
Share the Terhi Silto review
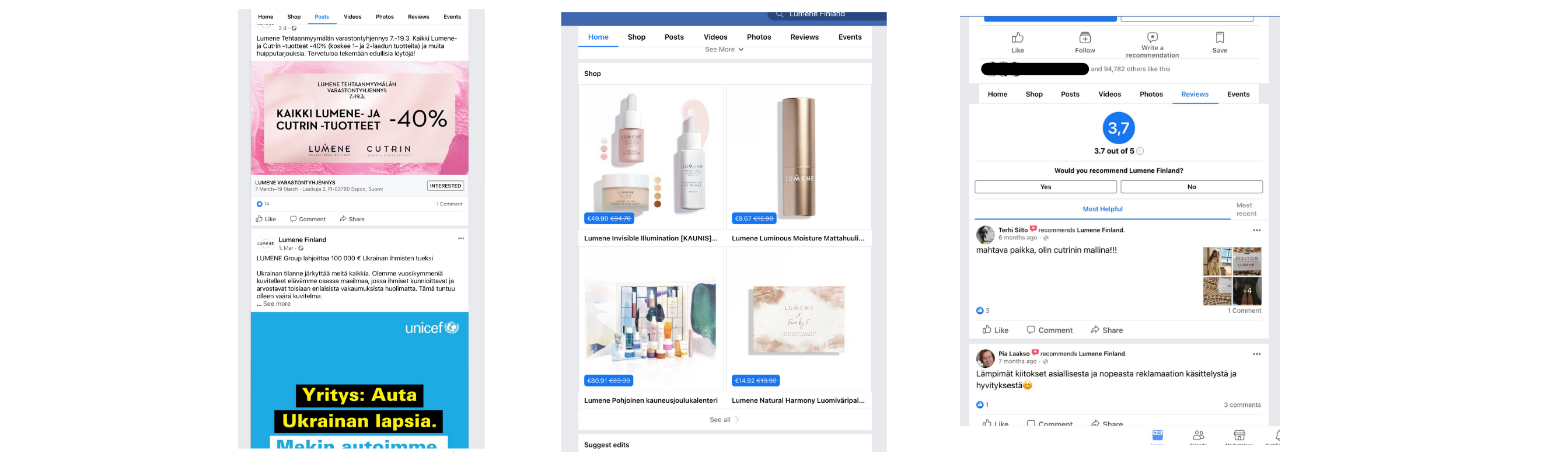[1106, 330]
